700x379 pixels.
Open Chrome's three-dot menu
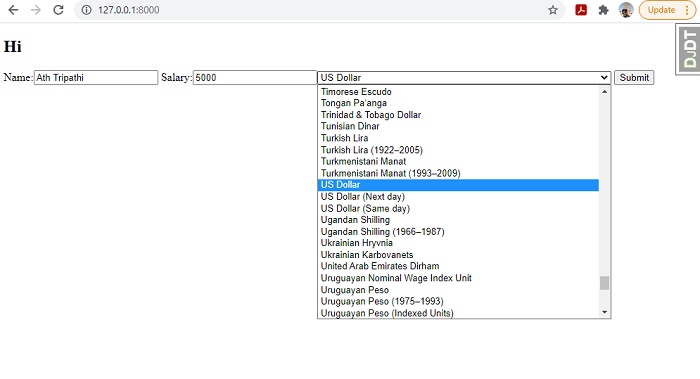click(x=687, y=10)
